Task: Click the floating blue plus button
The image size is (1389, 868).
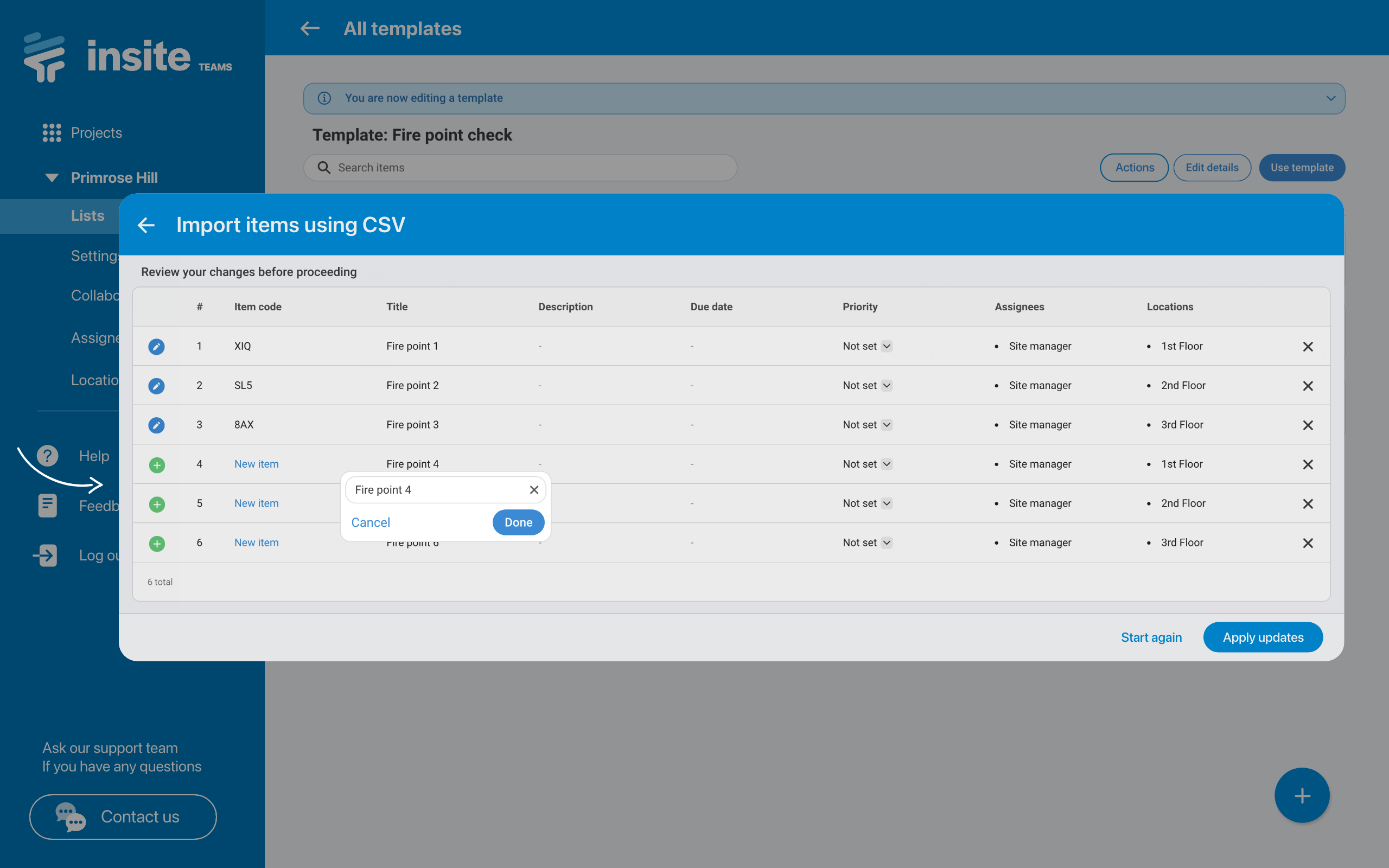Action: 1301,795
